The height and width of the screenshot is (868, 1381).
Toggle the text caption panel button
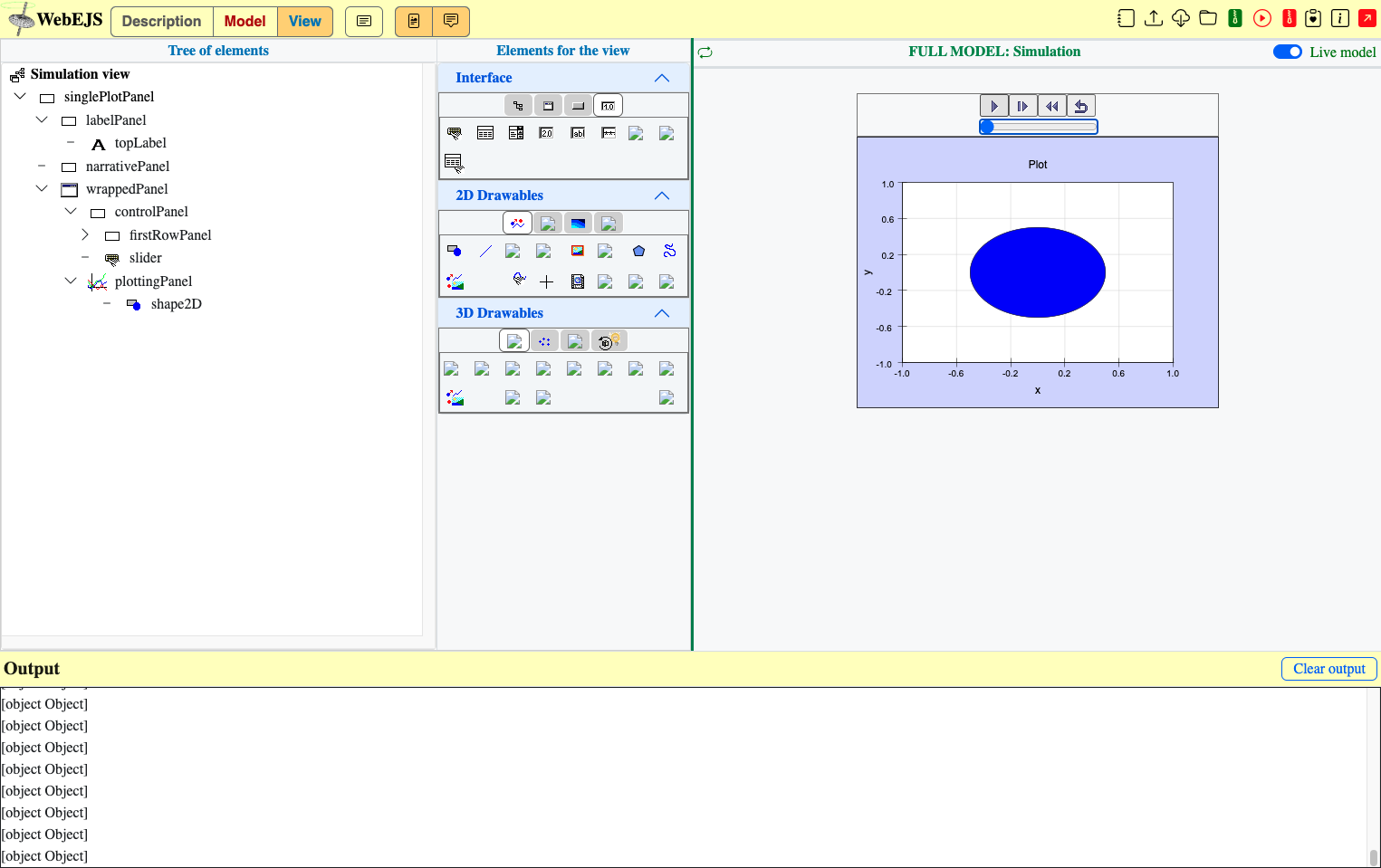(364, 21)
